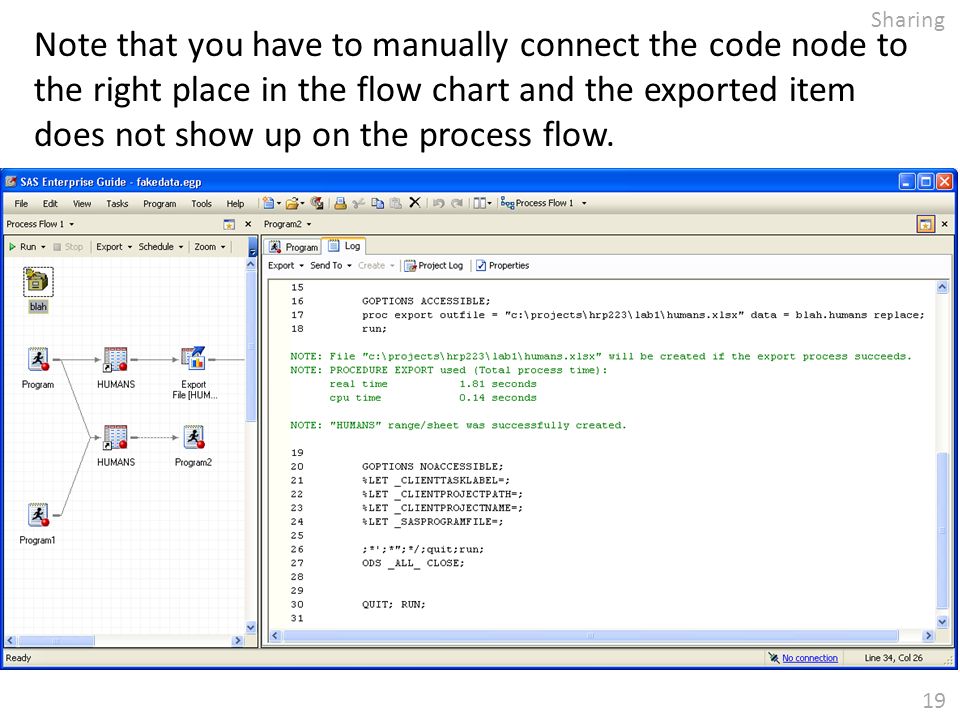Click the Copy toolbar icon

pos(378,203)
